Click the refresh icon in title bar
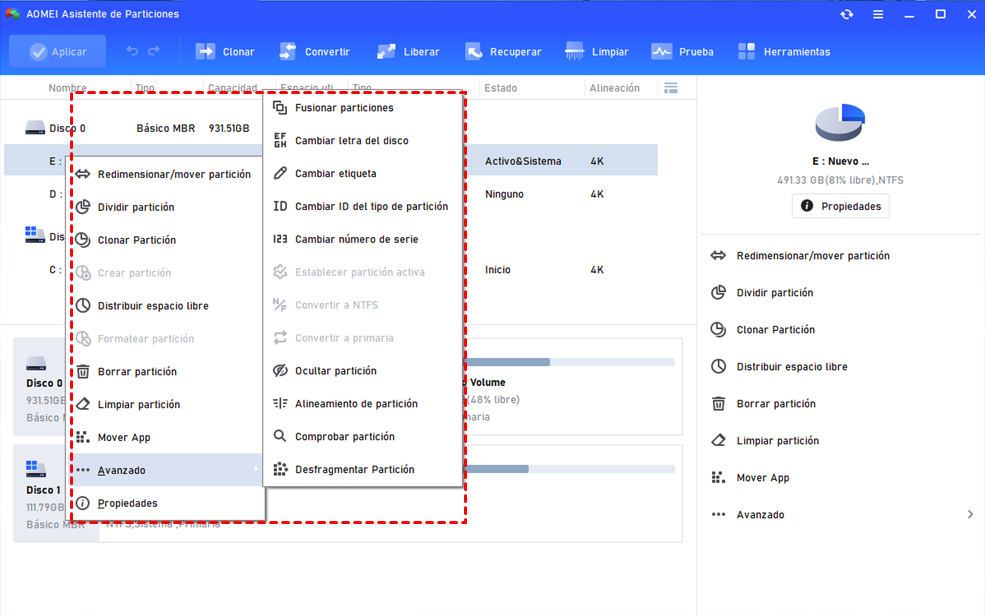 pyautogui.click(x=847, y=14)
